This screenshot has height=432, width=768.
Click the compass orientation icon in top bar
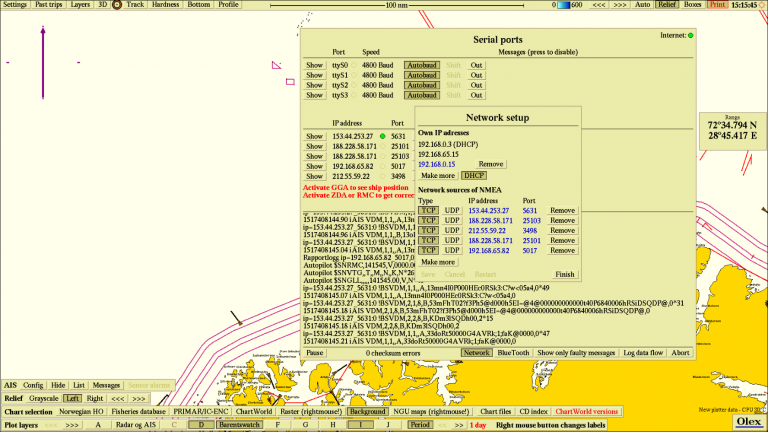pyautogui.click(x=117, y=5)
